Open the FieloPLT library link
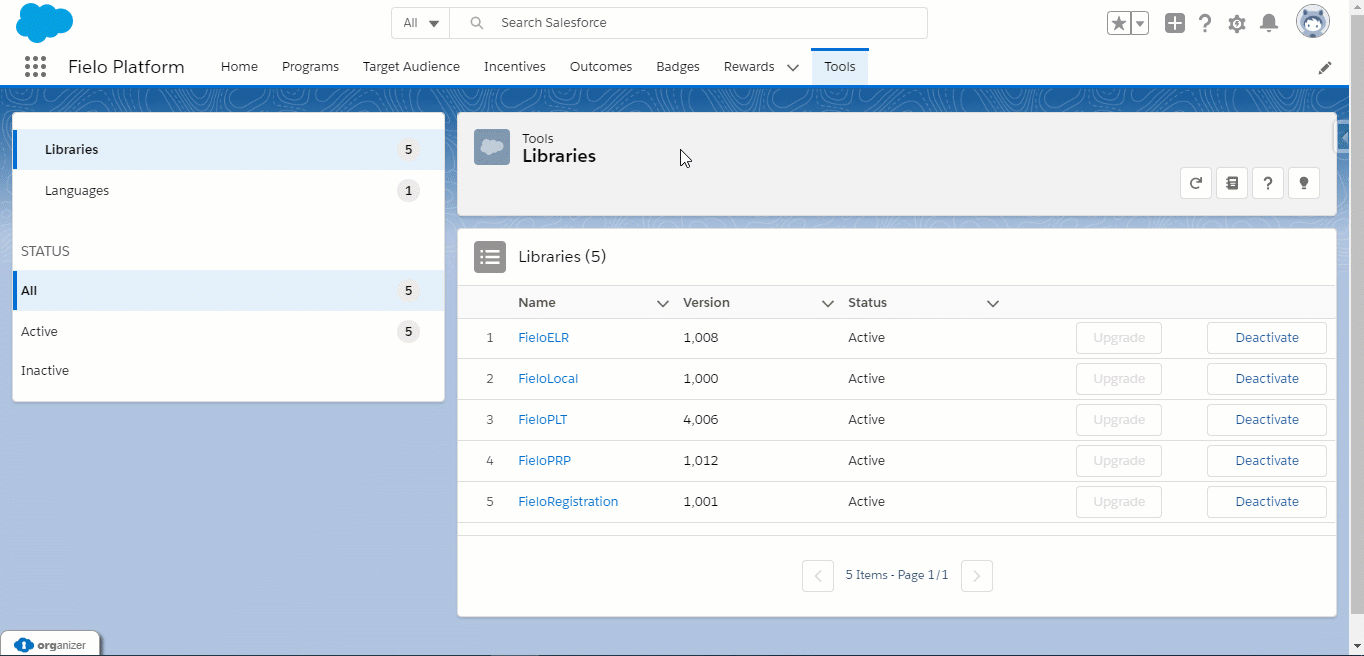1364x656 pixels. pyautogui.click(x=542, y=420)
